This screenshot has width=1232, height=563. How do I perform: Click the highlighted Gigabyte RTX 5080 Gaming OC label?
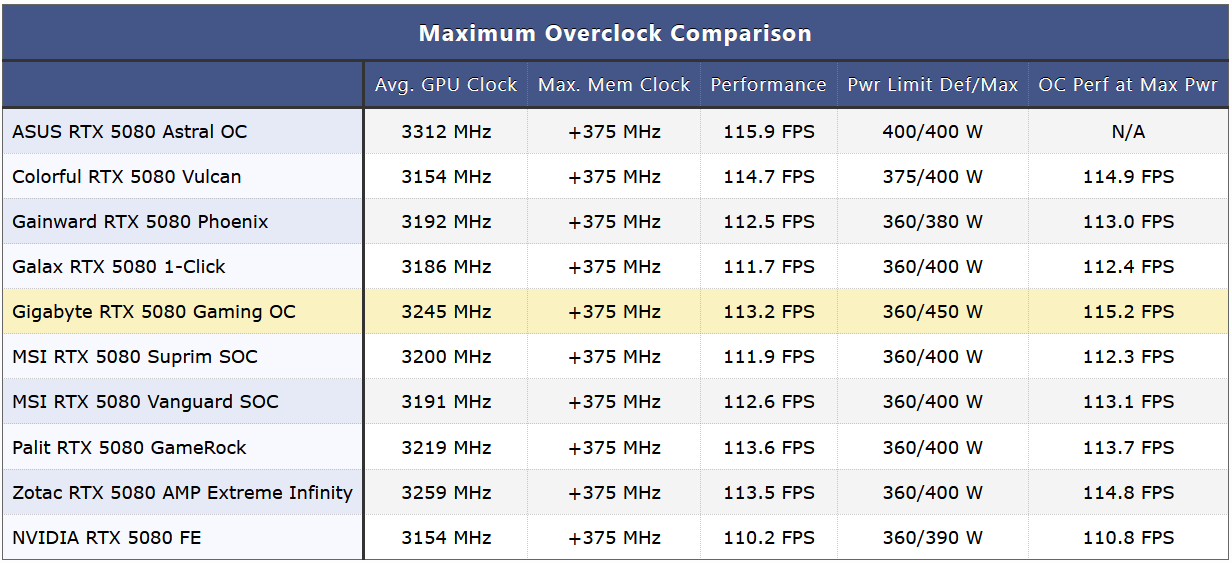(x=154, y=312)
